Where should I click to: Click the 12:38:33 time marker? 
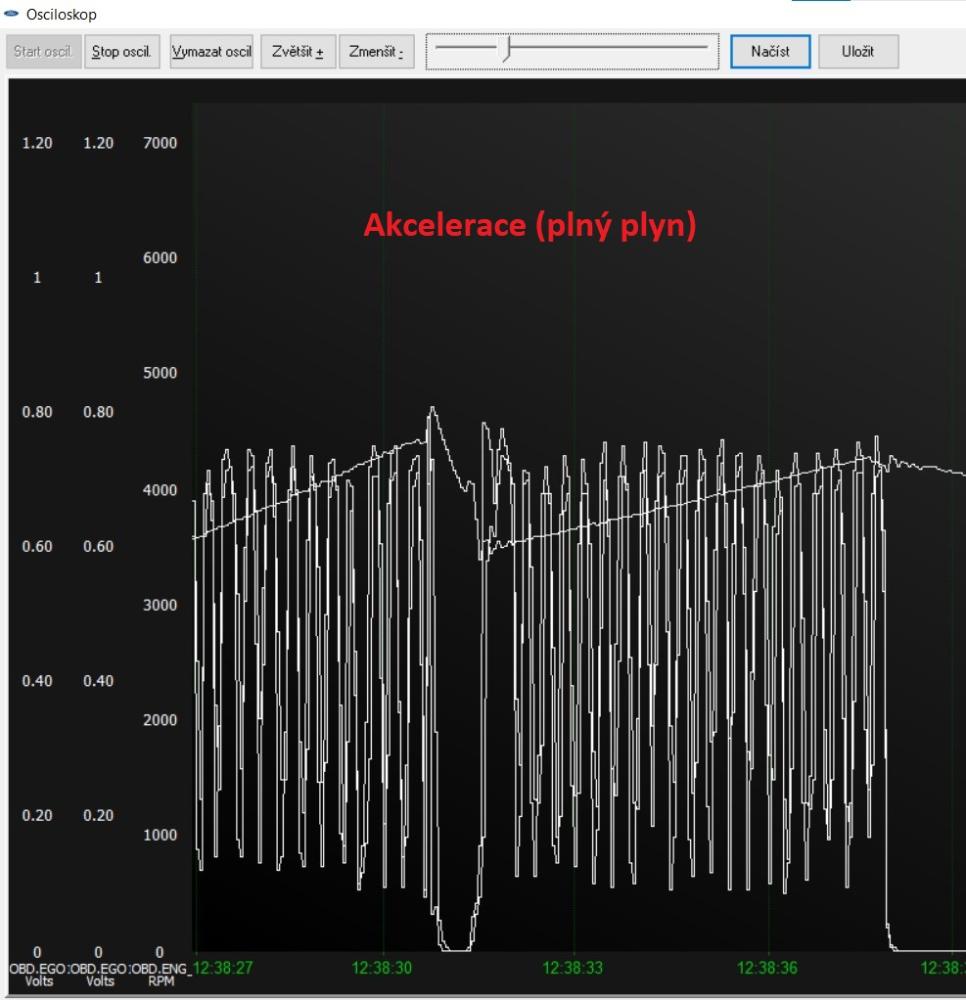[573, 968]
